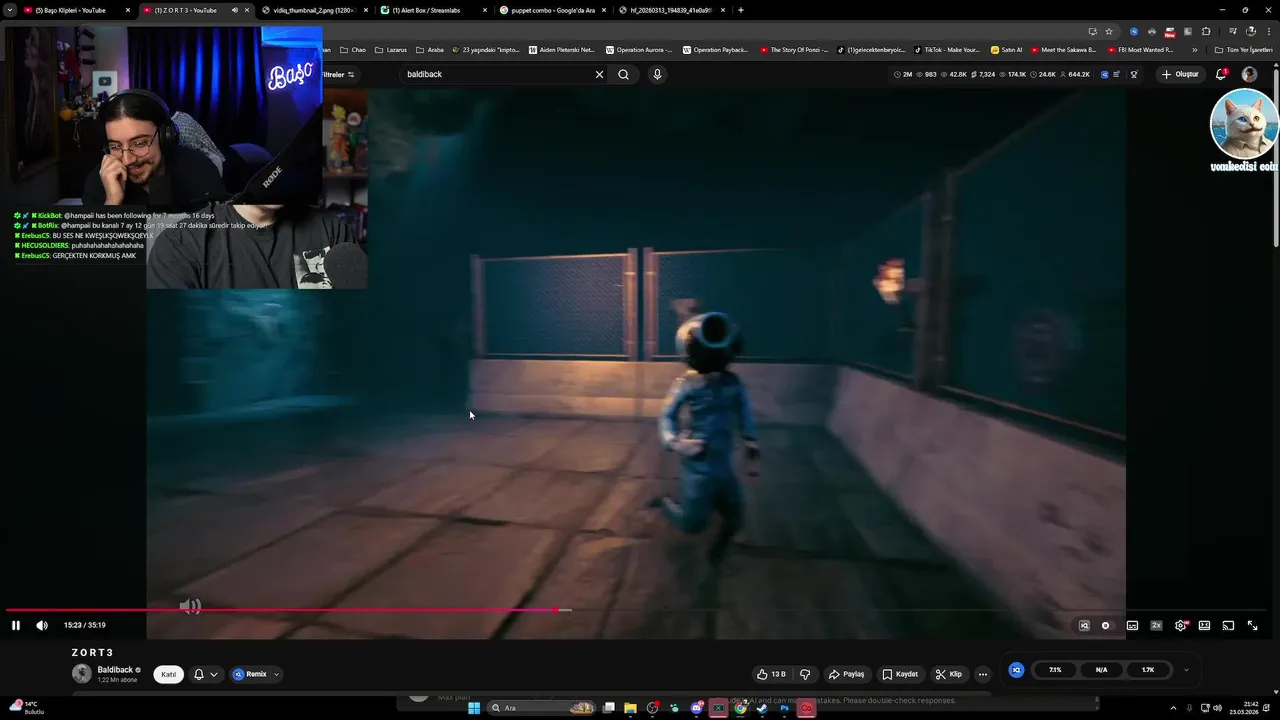Open the Operation Payback bookmark
Image resolution: width=1280 pixels, height=720 pixels.
(x=714, y=49)
